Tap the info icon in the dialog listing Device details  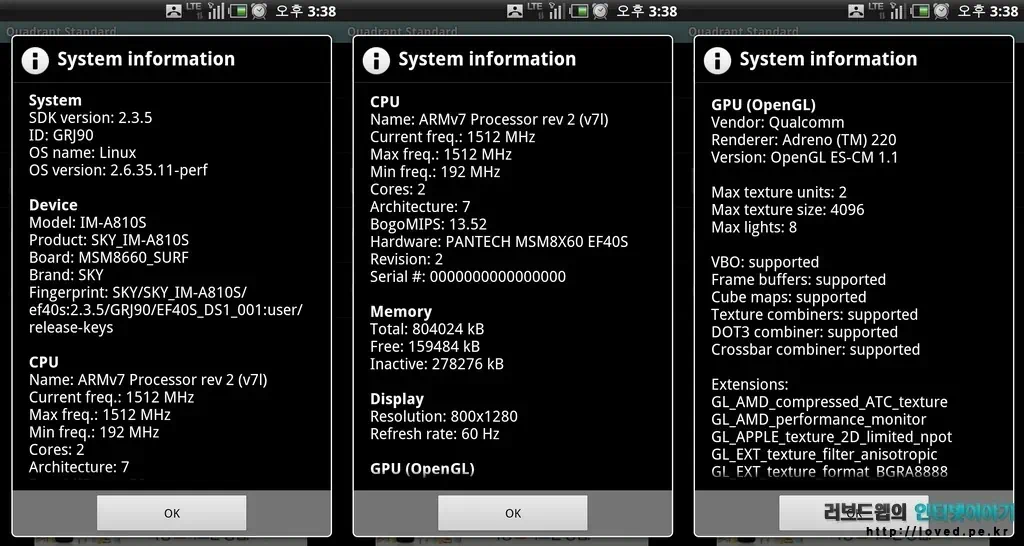[35, 60]
